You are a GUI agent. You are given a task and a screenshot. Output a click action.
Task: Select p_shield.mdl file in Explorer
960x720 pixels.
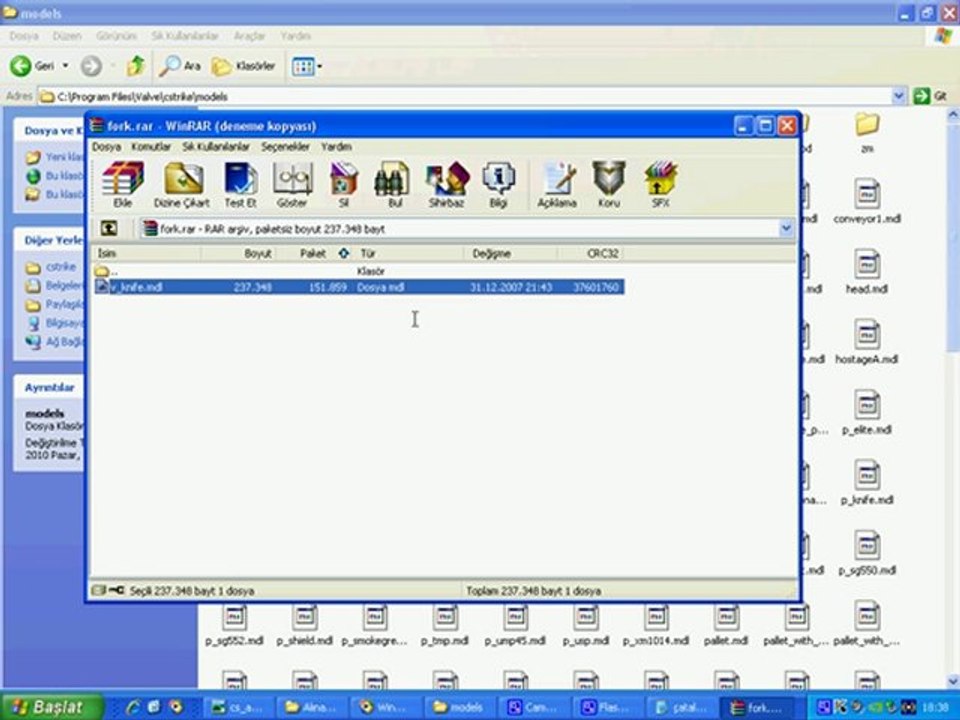pos(304,624)
